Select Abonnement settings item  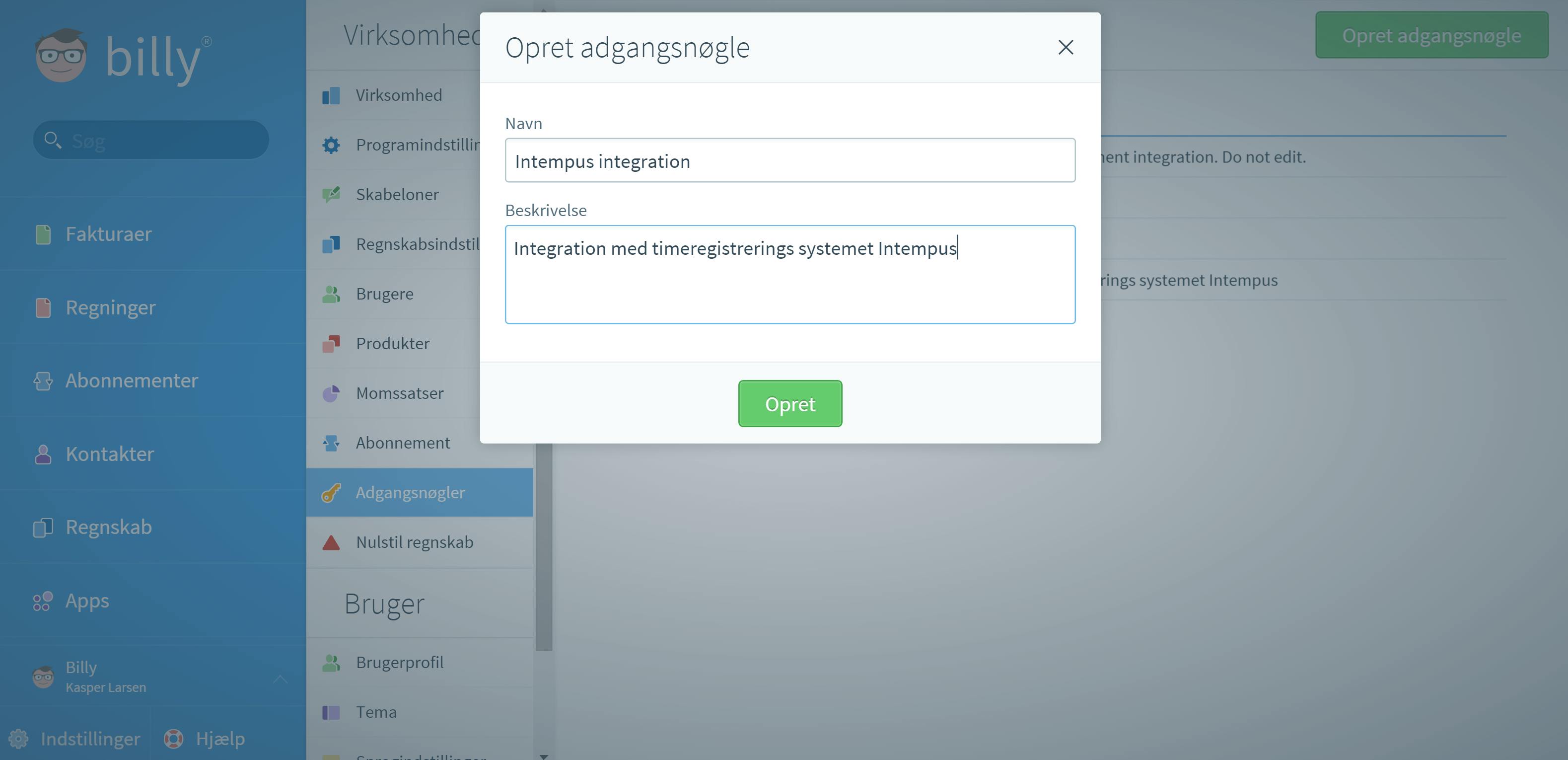[x=420, y=443]
